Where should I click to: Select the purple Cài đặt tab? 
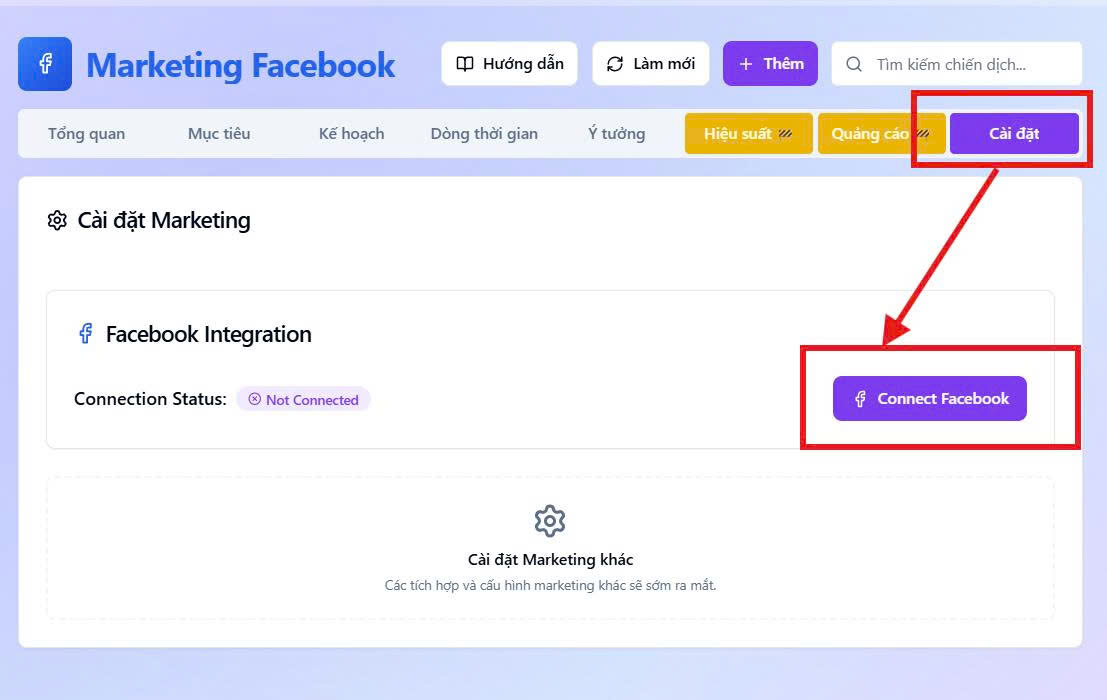(1014, 133)
